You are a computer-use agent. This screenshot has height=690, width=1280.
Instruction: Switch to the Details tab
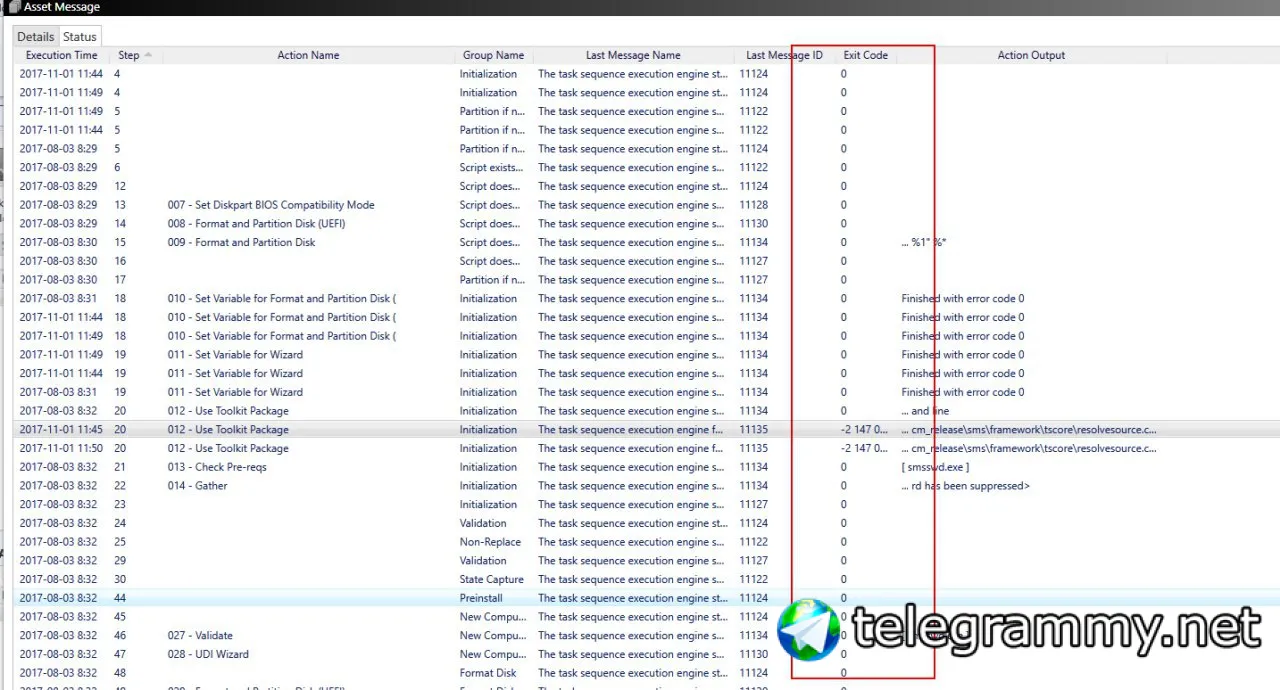[x=35, y=37]
